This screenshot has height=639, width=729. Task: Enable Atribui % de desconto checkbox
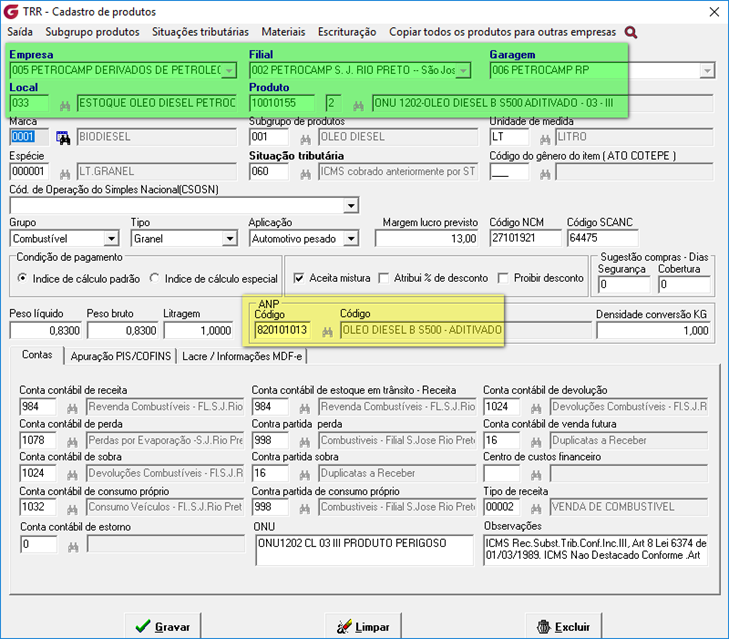tap(384, 278)
